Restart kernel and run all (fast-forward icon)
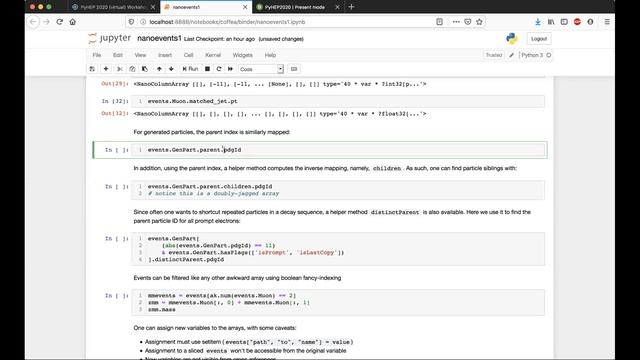 point(230,69)
